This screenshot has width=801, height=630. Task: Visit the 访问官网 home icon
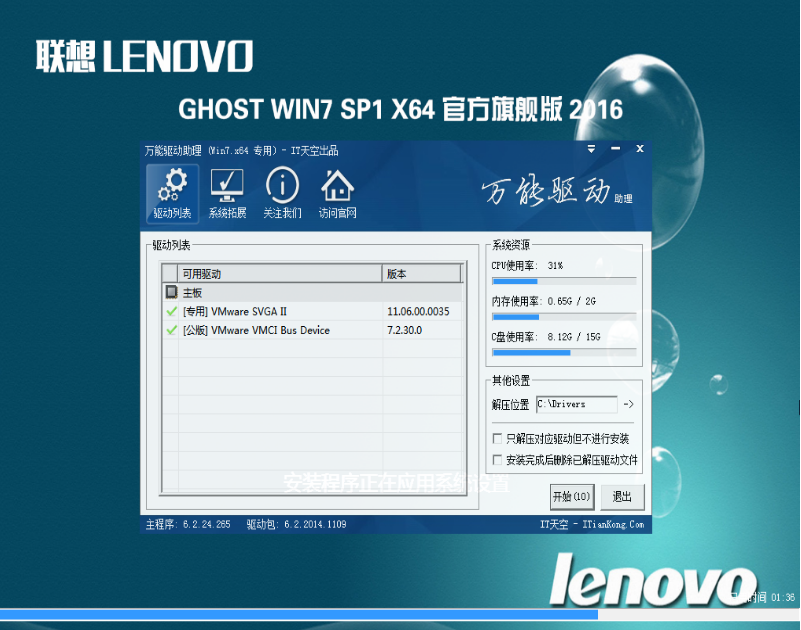pos(337,194)
